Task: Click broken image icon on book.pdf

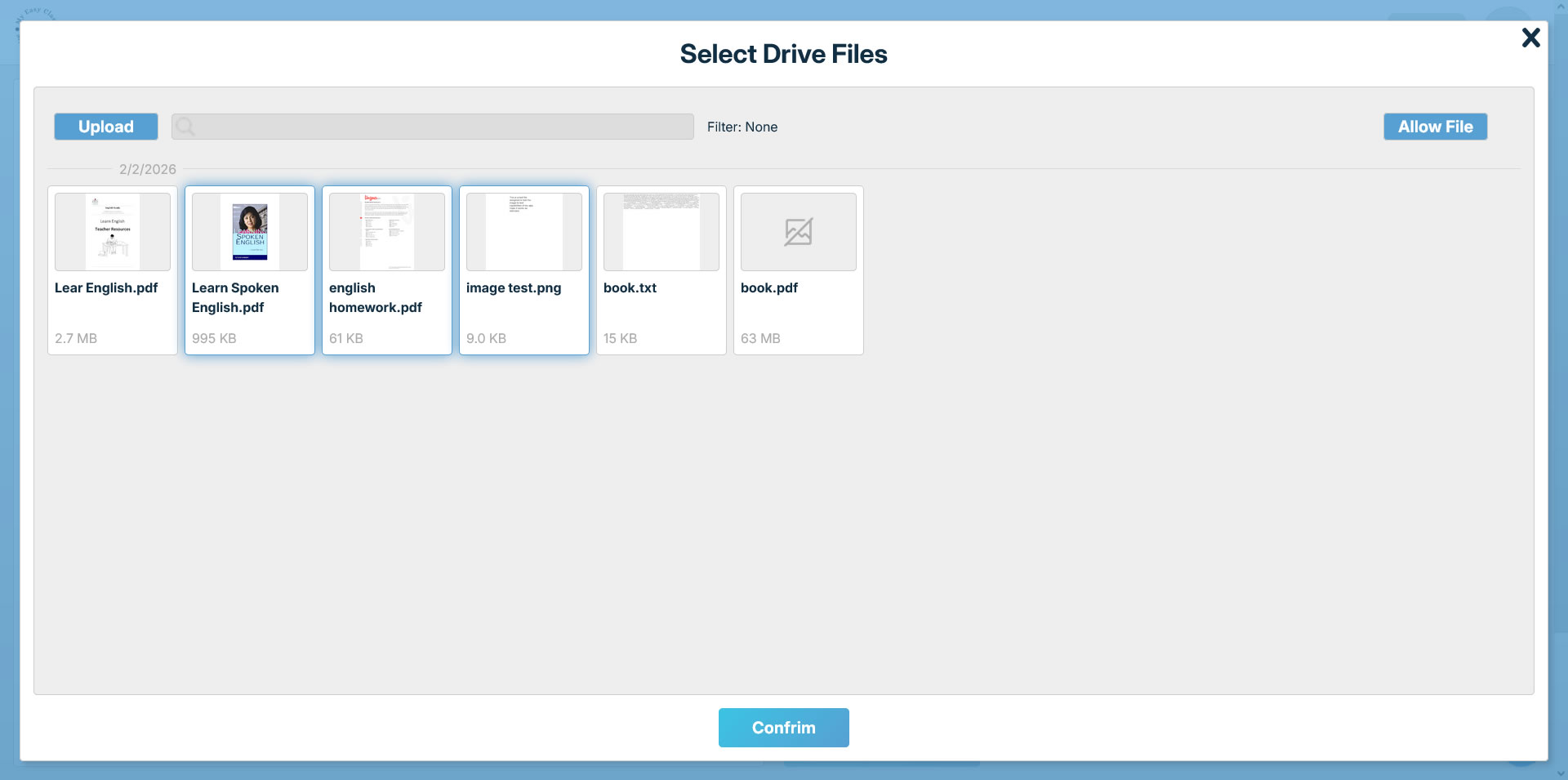Action: click(798, 232)
